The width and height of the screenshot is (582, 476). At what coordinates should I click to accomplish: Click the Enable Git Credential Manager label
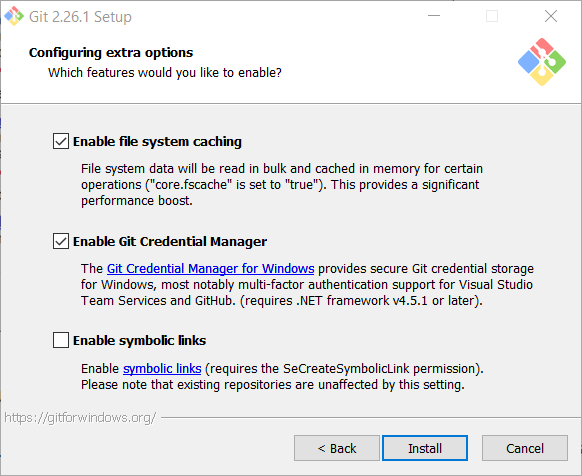[x=170, y=242]
